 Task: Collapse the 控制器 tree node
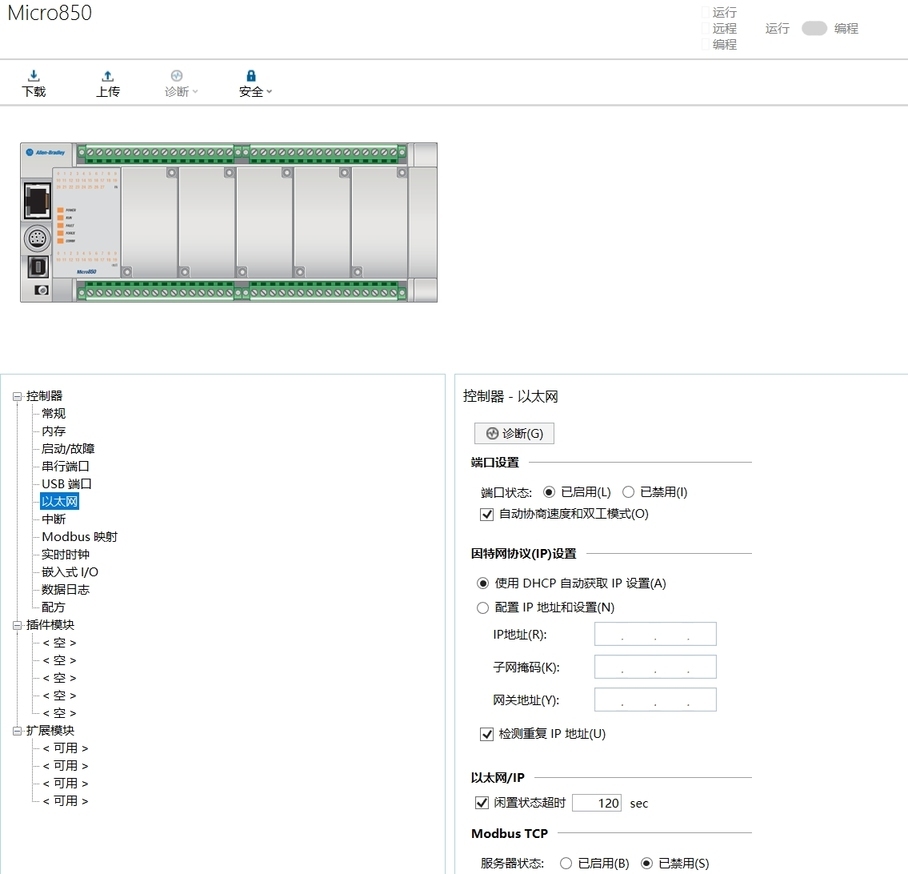pyautogui.click(x=17, y=397)
